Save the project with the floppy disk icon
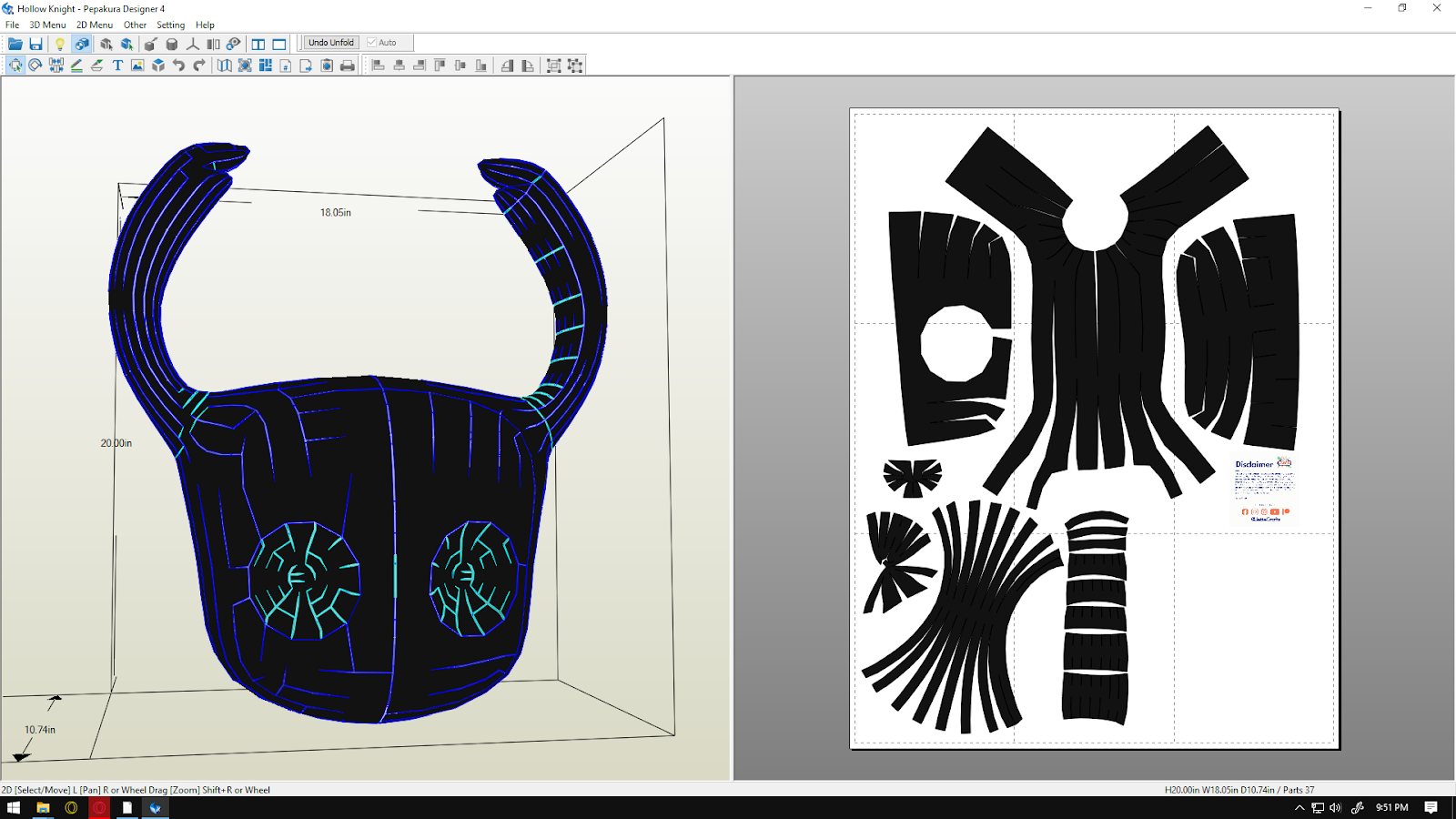 [x=35, y=44]
